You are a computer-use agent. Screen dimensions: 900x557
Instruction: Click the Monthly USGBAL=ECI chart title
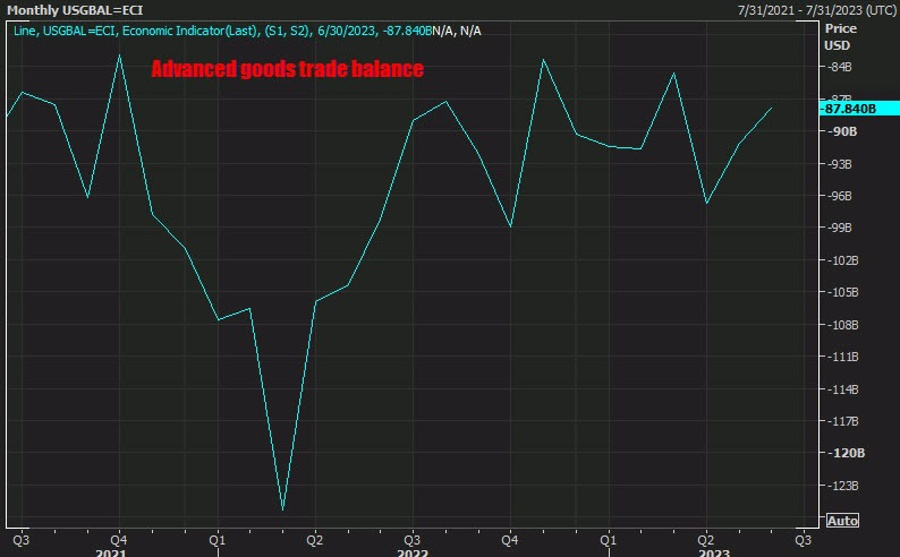click(75, 9)
